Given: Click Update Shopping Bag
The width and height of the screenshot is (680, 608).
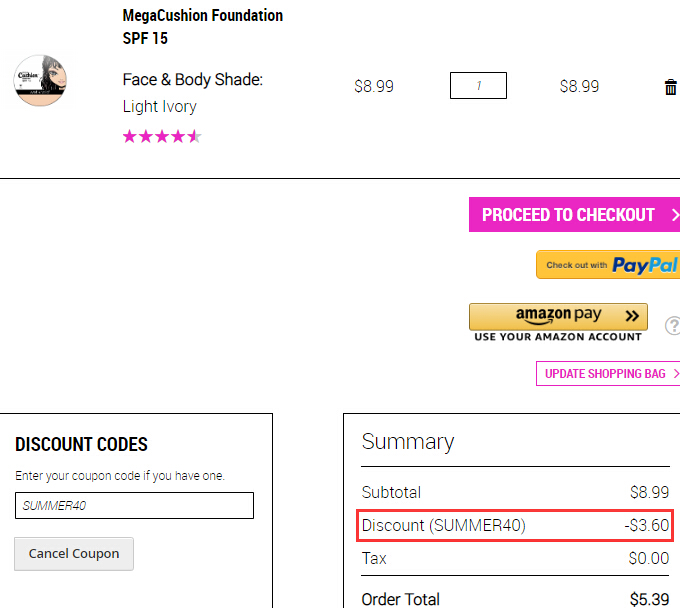Looking at the screenshot, I should tap(608, 373).
